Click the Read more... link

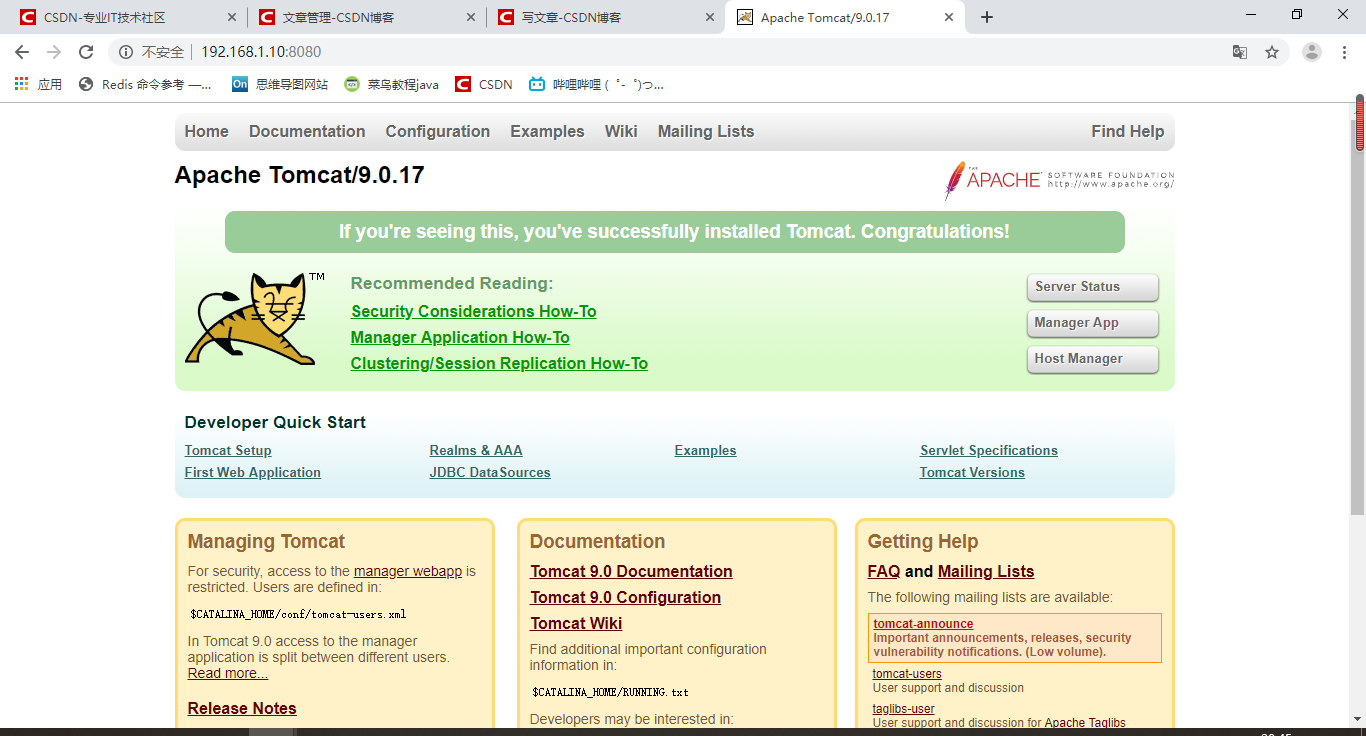click(x=228, y=674)
